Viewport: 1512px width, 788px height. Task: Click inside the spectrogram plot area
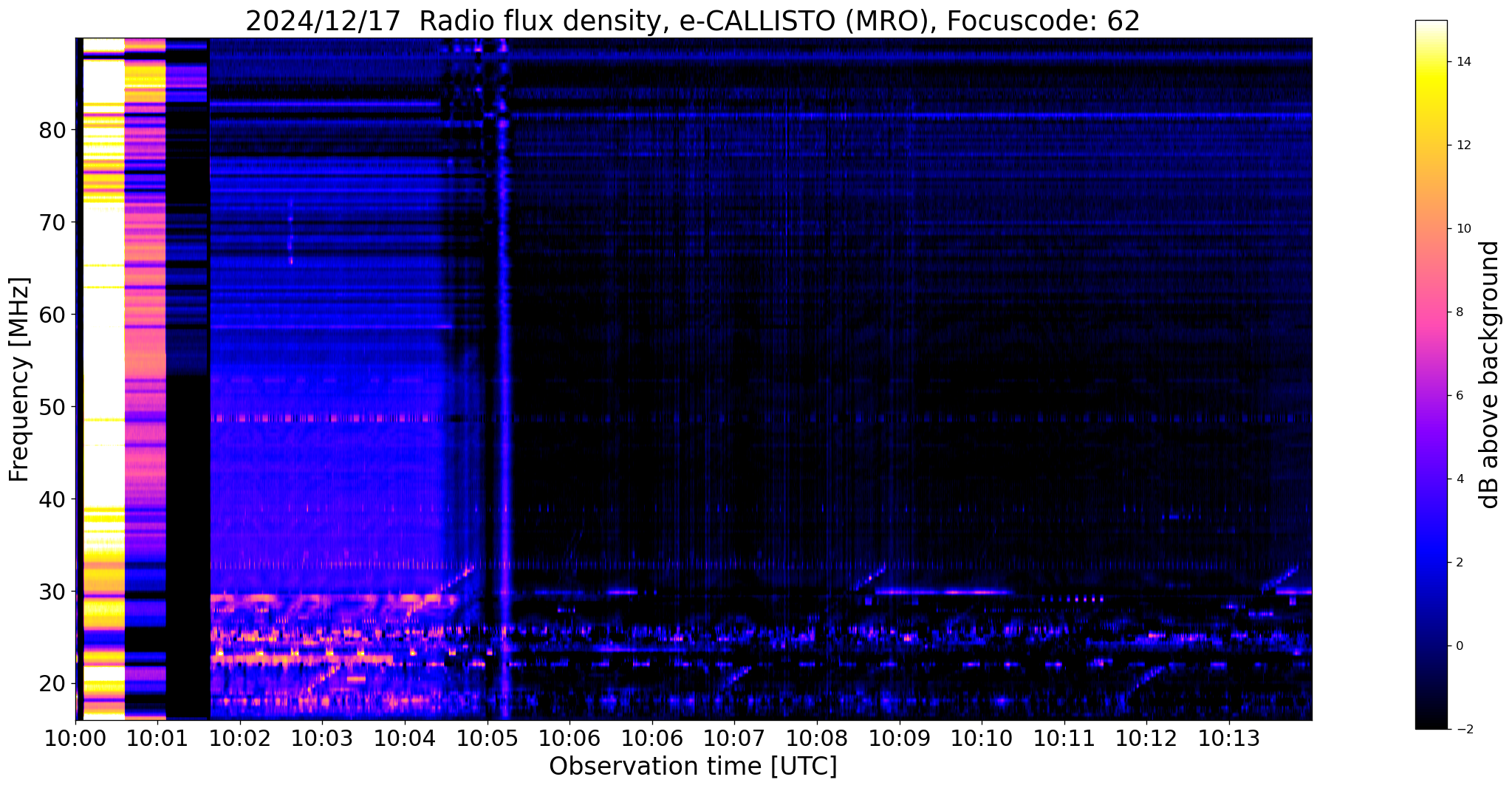tap(694, 379)
